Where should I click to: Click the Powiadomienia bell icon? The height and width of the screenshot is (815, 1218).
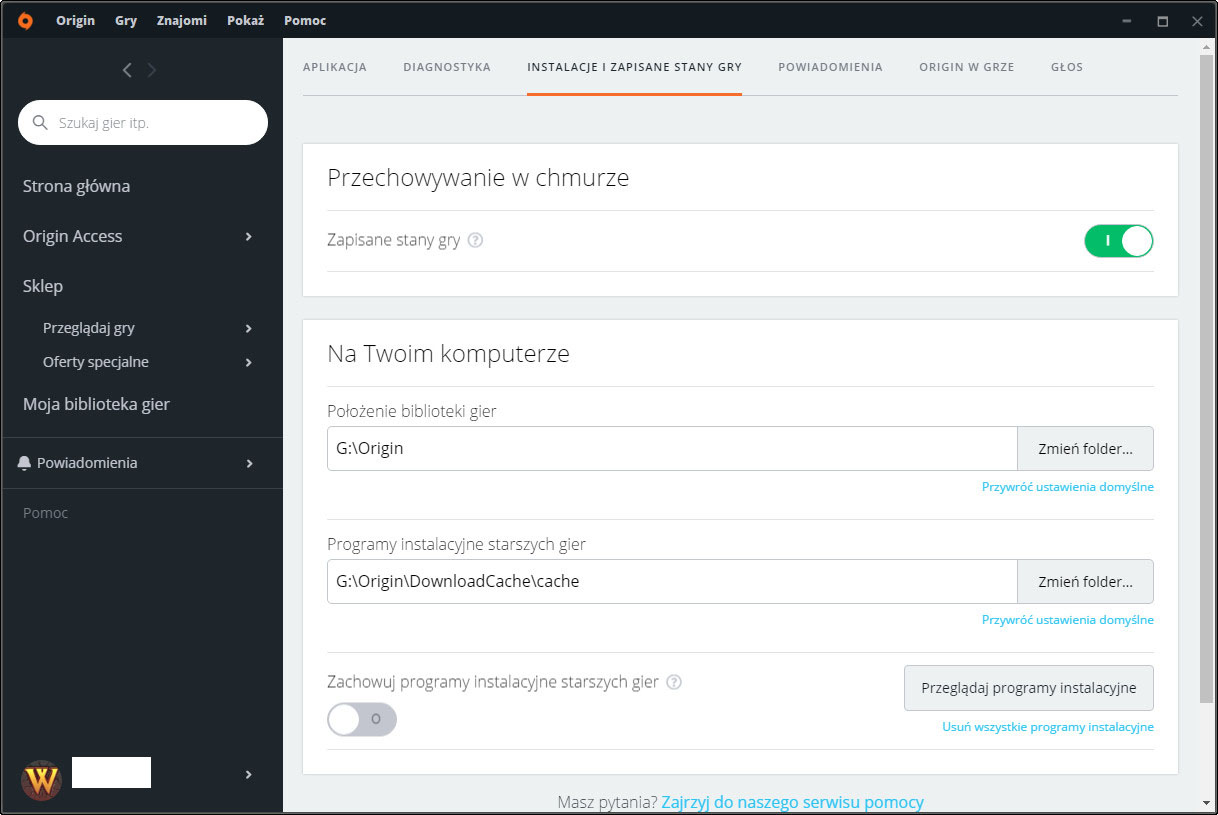click(x=25, y=463)
